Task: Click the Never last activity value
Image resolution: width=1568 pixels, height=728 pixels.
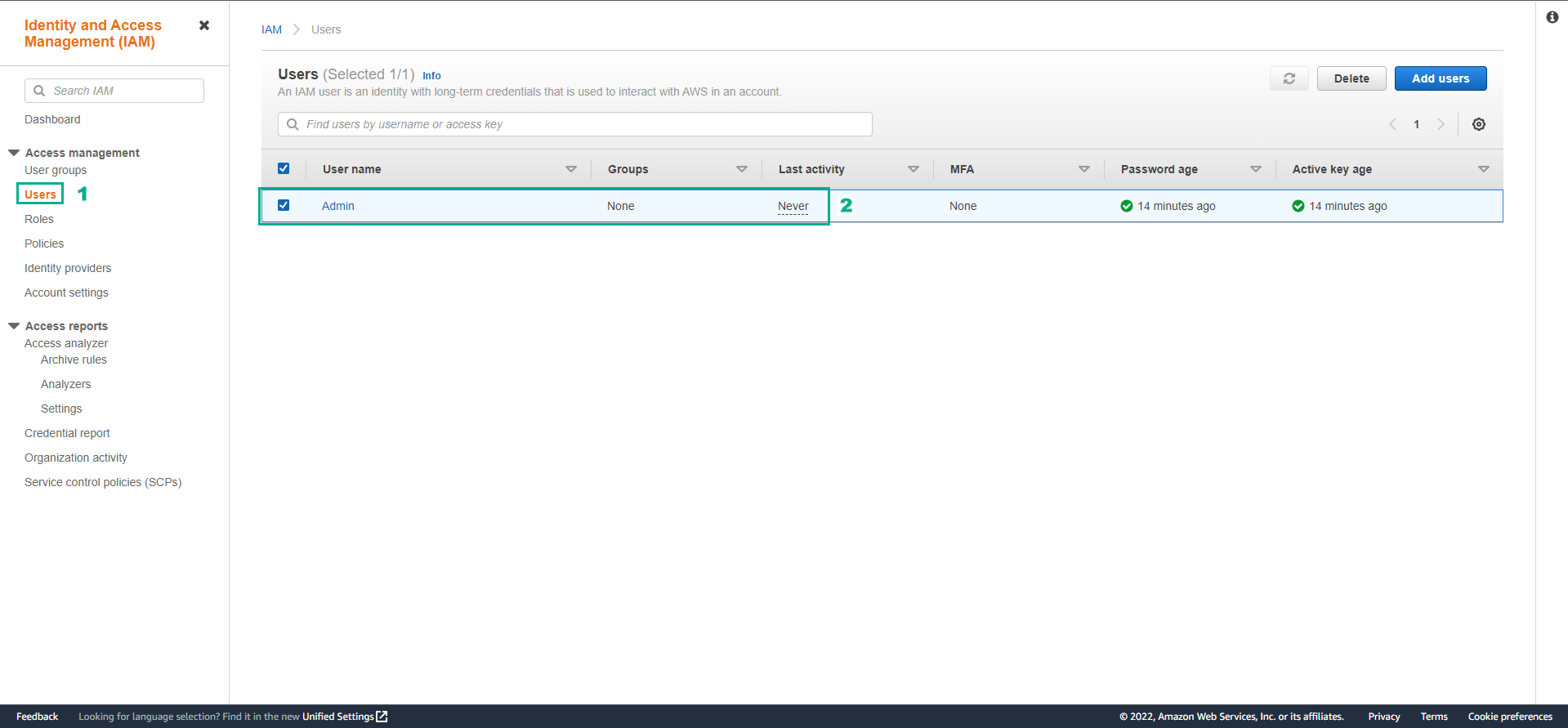Action: click(x=793, y=207)
